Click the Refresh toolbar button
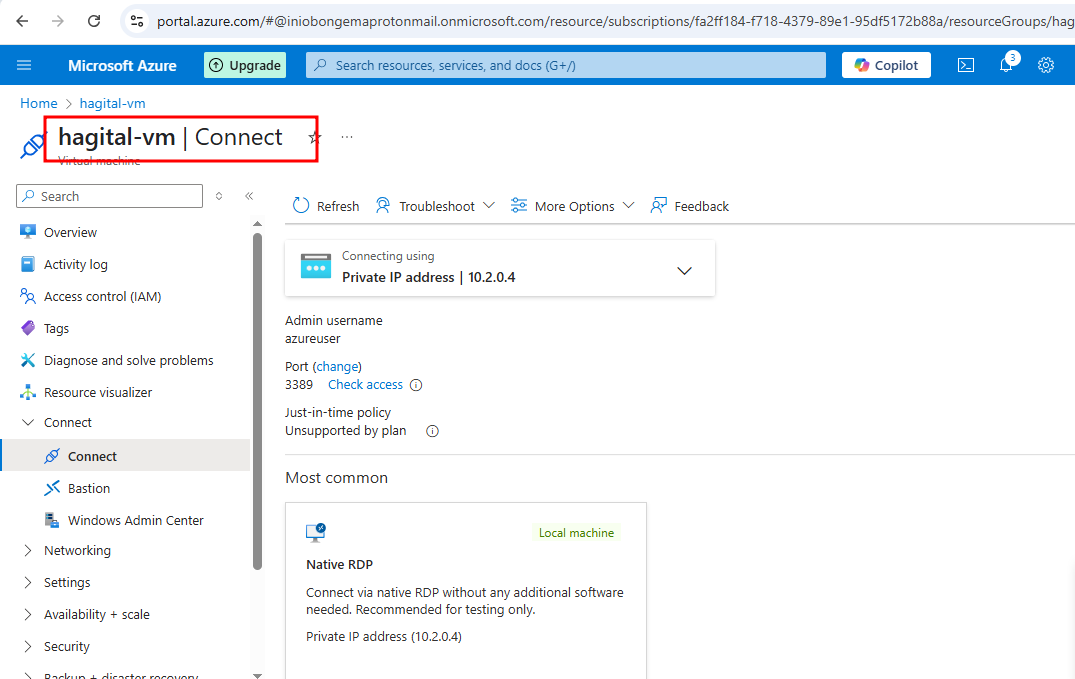 pyautogui.click(x=326, y=206)
